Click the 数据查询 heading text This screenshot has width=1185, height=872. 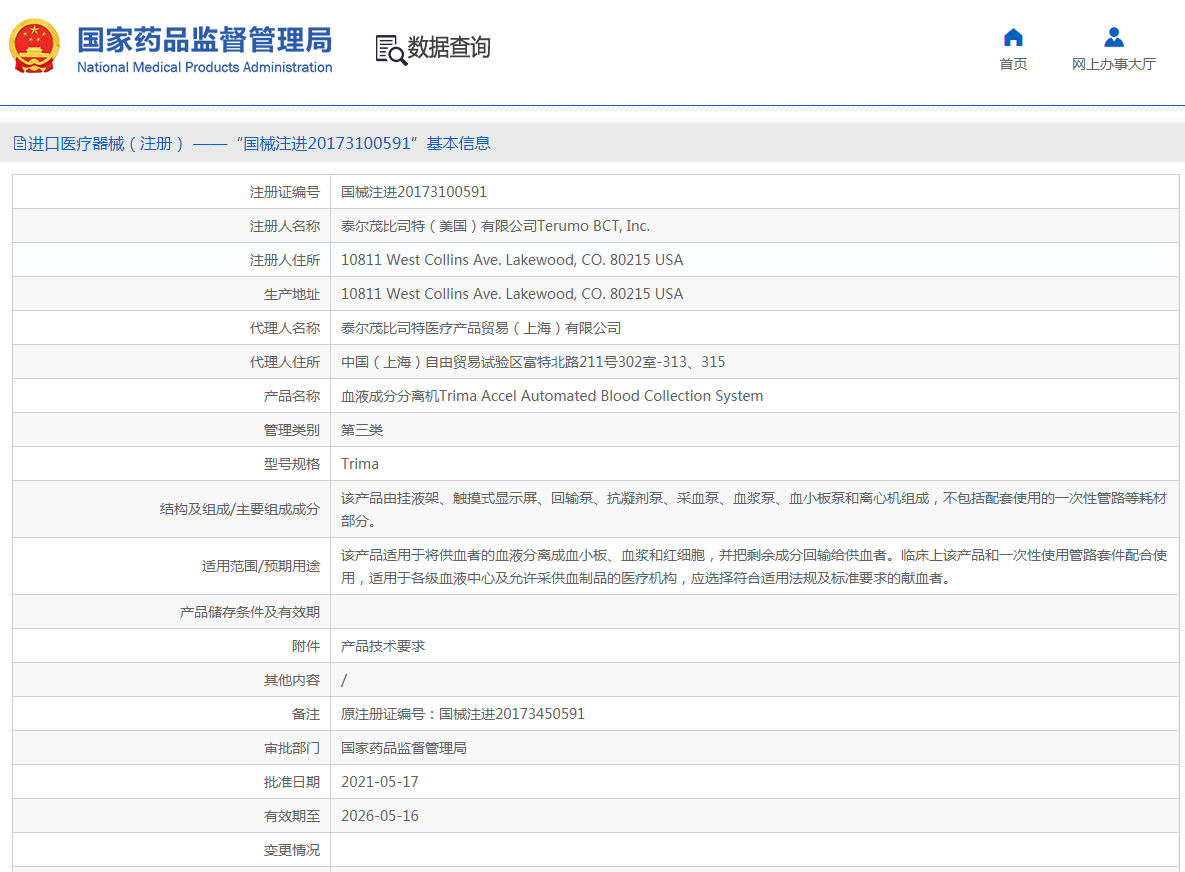[449, 47]
